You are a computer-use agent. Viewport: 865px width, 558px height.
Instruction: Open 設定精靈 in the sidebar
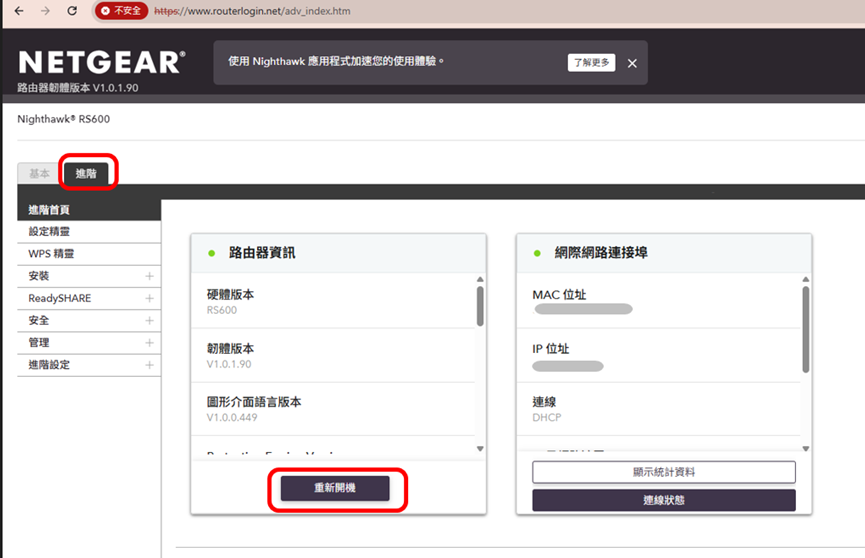(89, 232)
